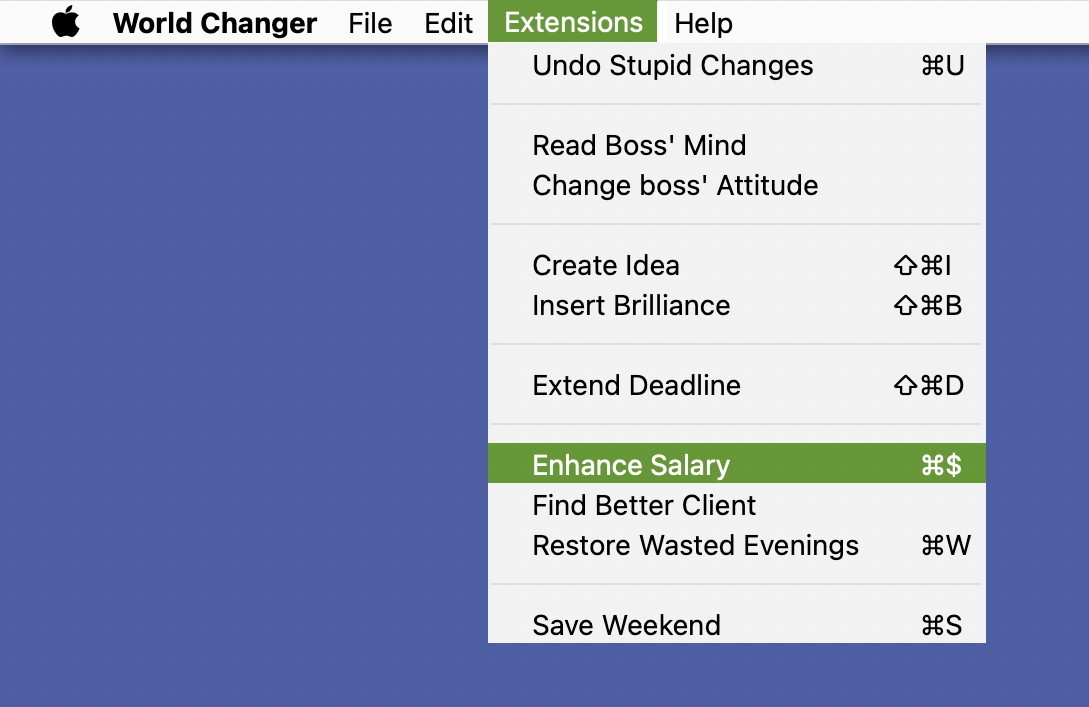The width and height of the screenshot is (1089, 707).
Task: Close the open Extensions menu
Action: click(x=573, y=22)
